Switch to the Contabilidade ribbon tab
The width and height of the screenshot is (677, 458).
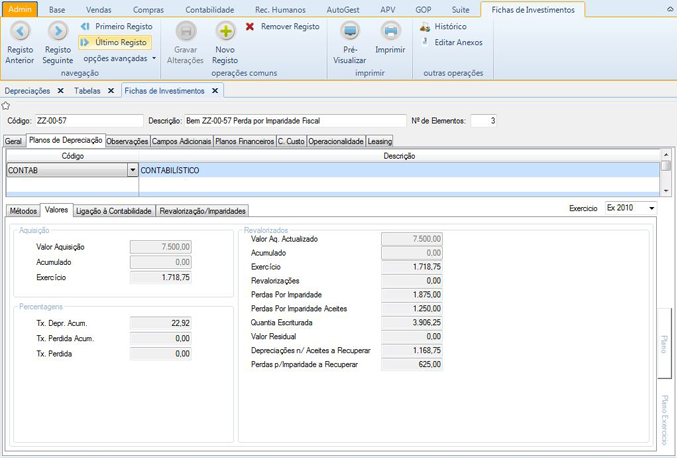(x=209, y=9)
